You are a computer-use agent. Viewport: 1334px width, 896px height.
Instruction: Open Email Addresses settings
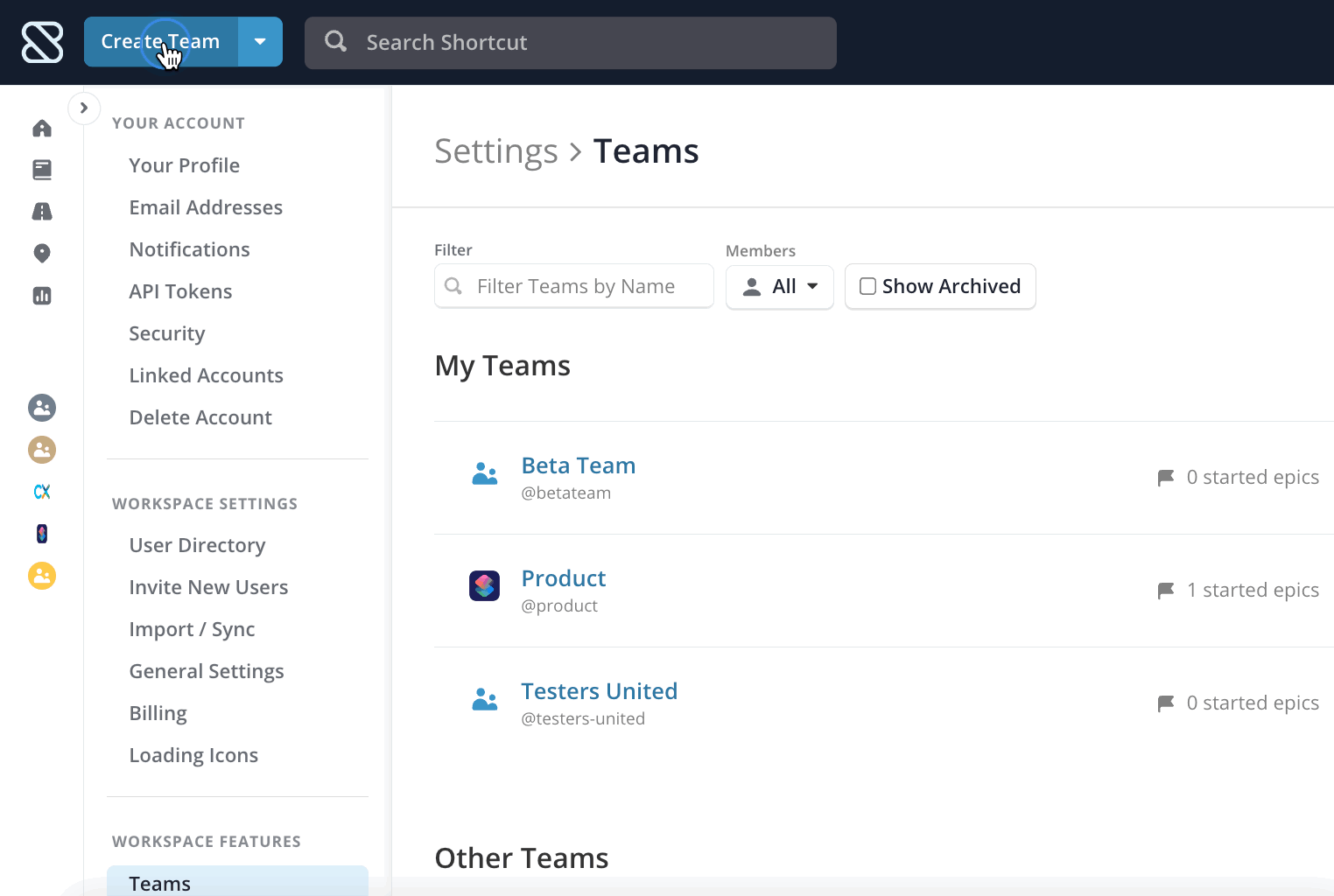click(206, 207)
